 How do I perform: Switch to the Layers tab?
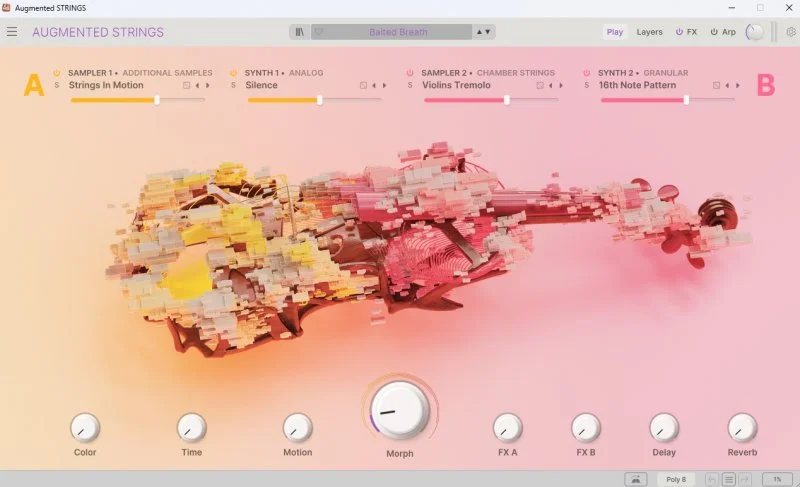[x=649, y=32]
